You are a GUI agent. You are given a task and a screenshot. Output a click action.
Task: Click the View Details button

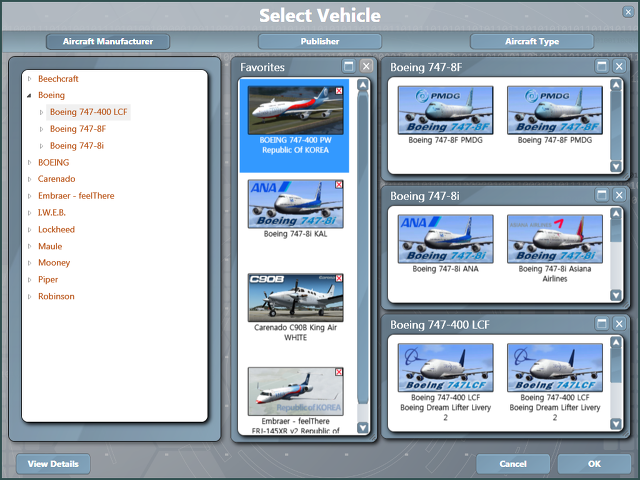pyautogui.click(x=53, y=464)
